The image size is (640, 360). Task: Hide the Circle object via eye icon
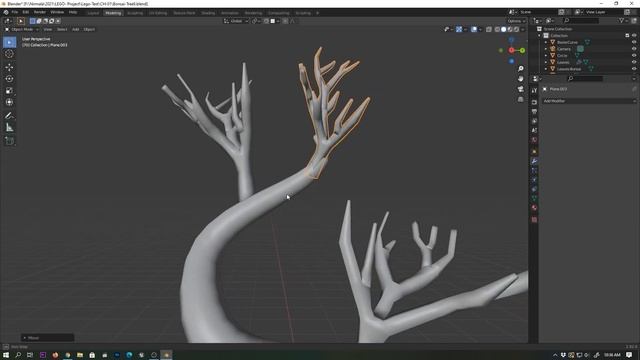point(634,55)
